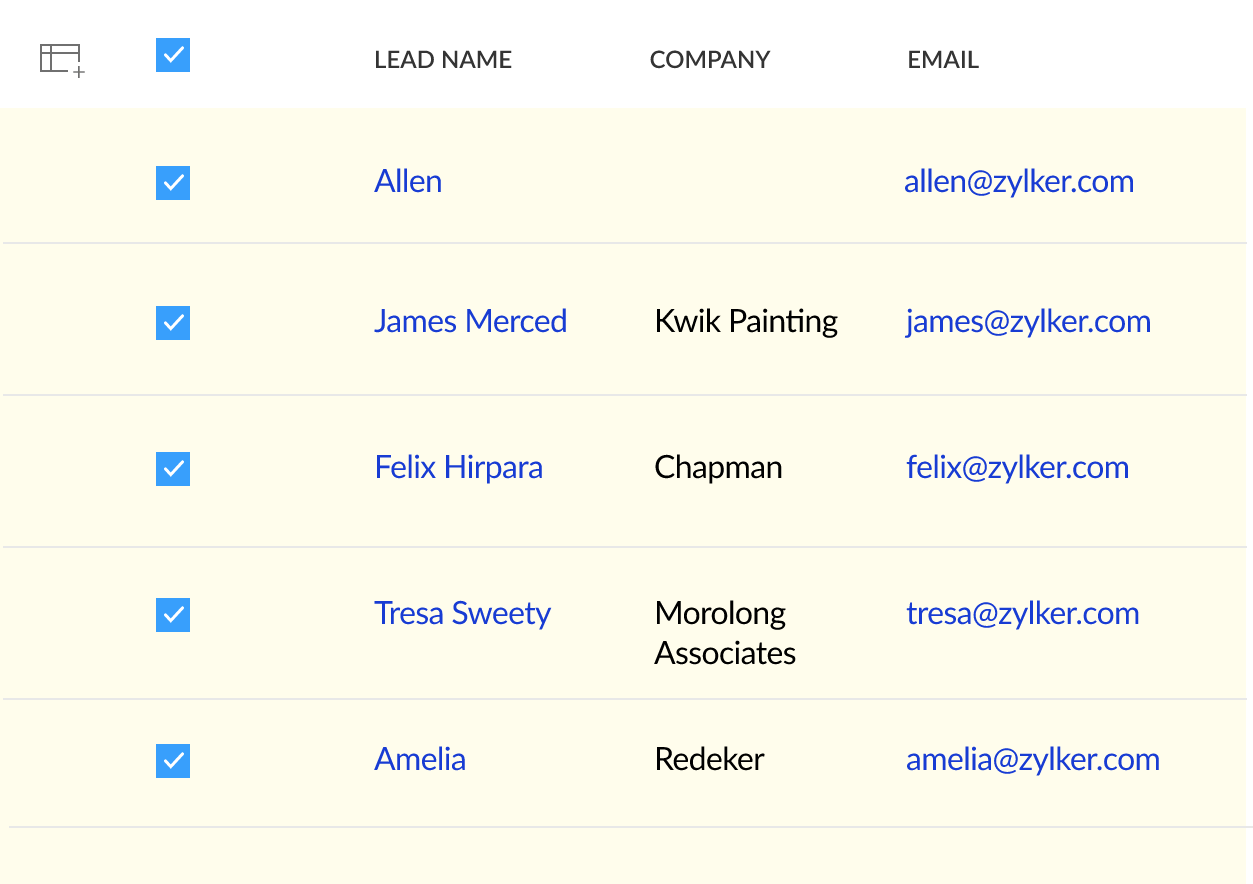Open the Amelia lead record
The image size is (1253, 884).
[x=420, y=760]
